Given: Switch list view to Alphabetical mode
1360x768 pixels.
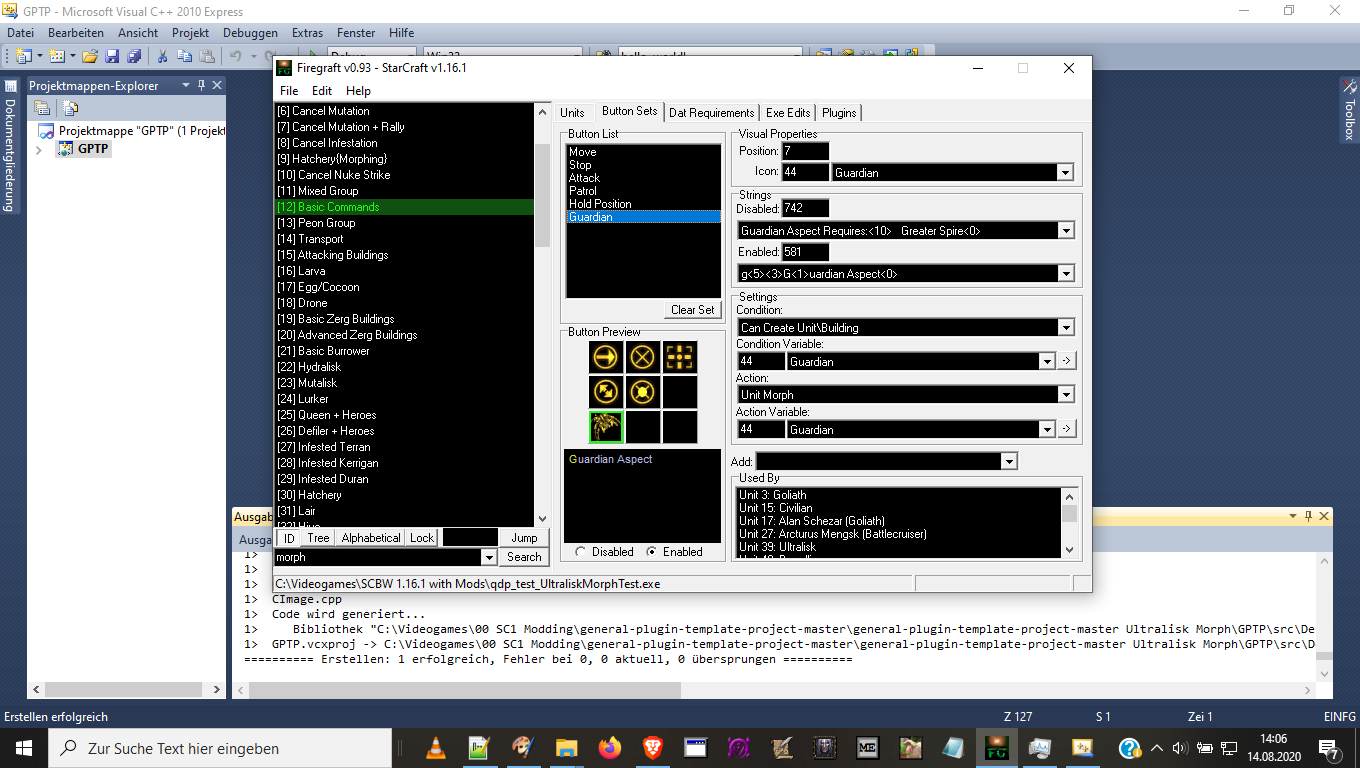Looking at the screenshot, I should tap(370, 538).
